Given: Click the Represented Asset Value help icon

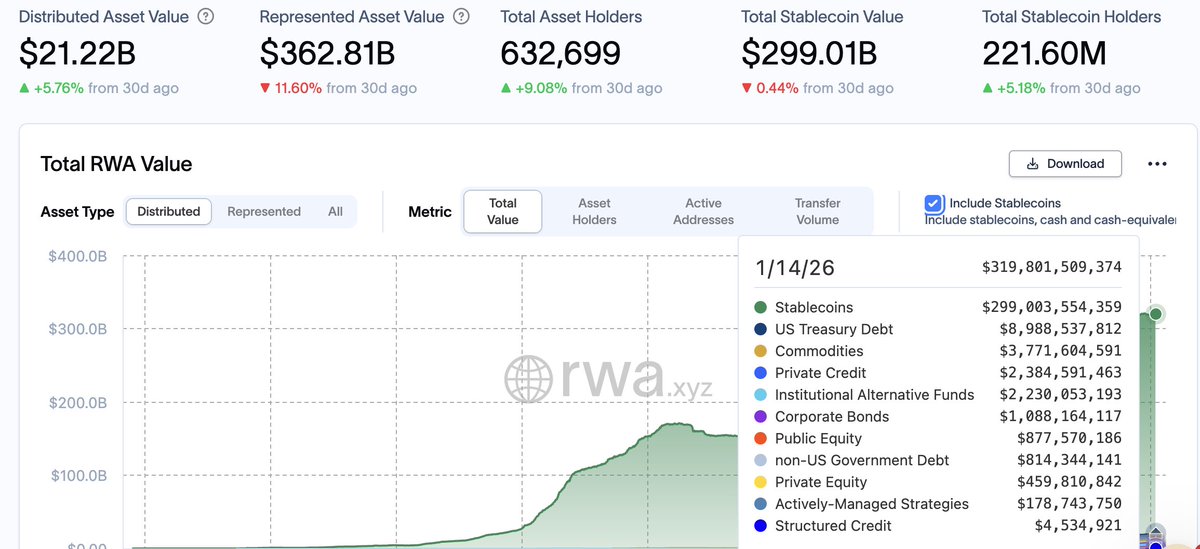Looking at the screenshot, I should coord(461,17).
